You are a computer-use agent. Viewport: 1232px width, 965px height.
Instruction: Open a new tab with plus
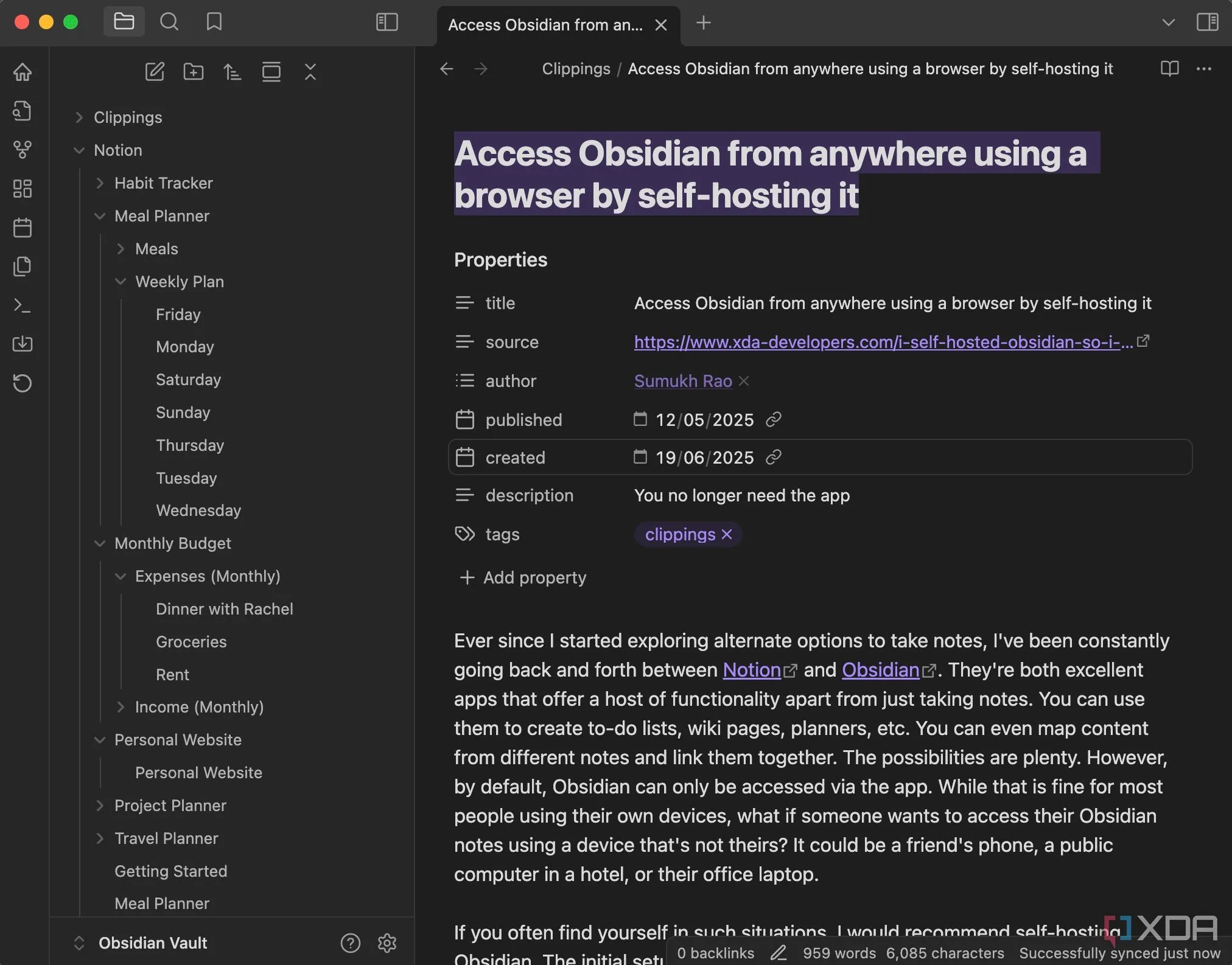coord(703,23)
